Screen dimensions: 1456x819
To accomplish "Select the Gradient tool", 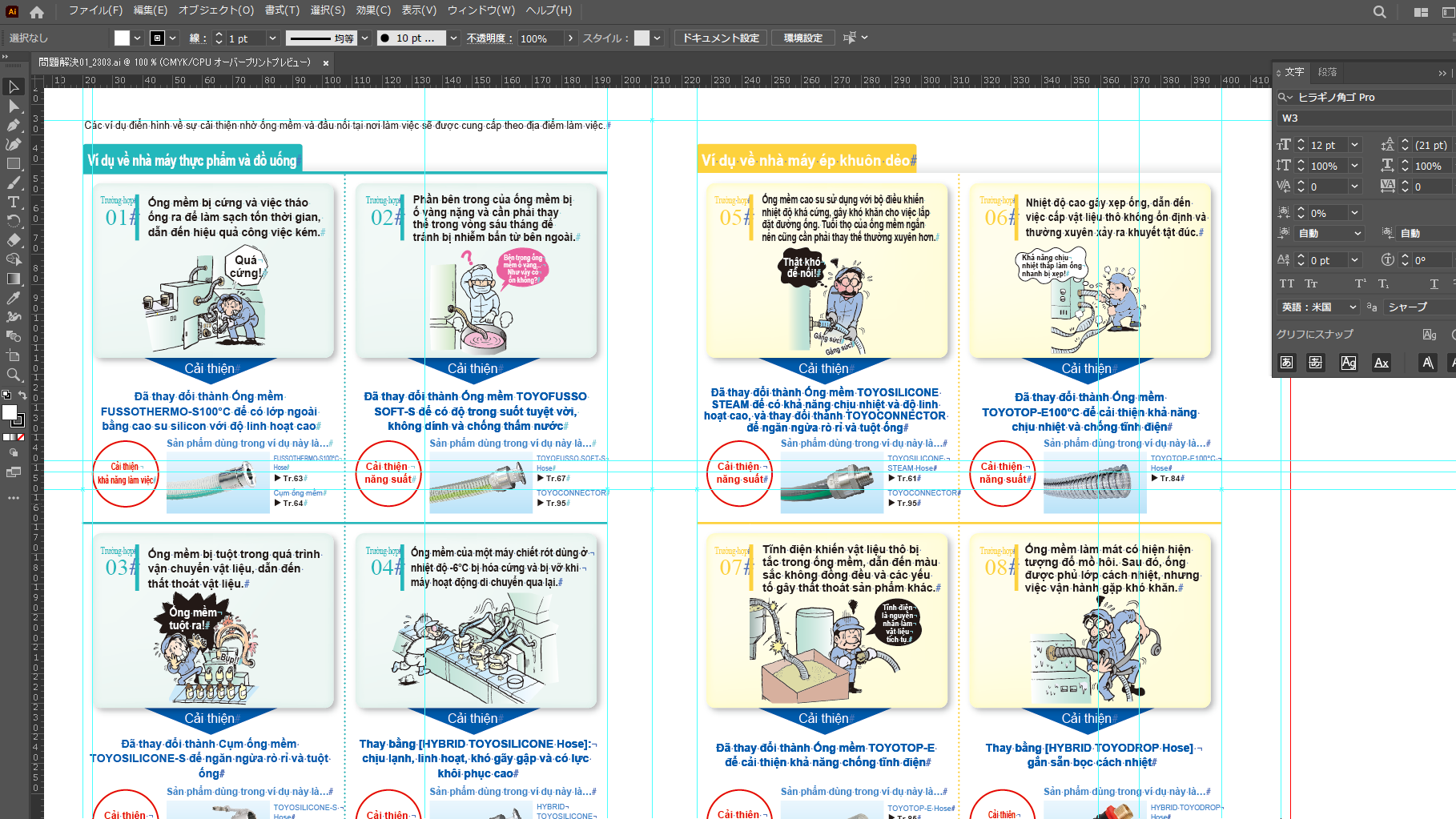I will click(14, 279).
